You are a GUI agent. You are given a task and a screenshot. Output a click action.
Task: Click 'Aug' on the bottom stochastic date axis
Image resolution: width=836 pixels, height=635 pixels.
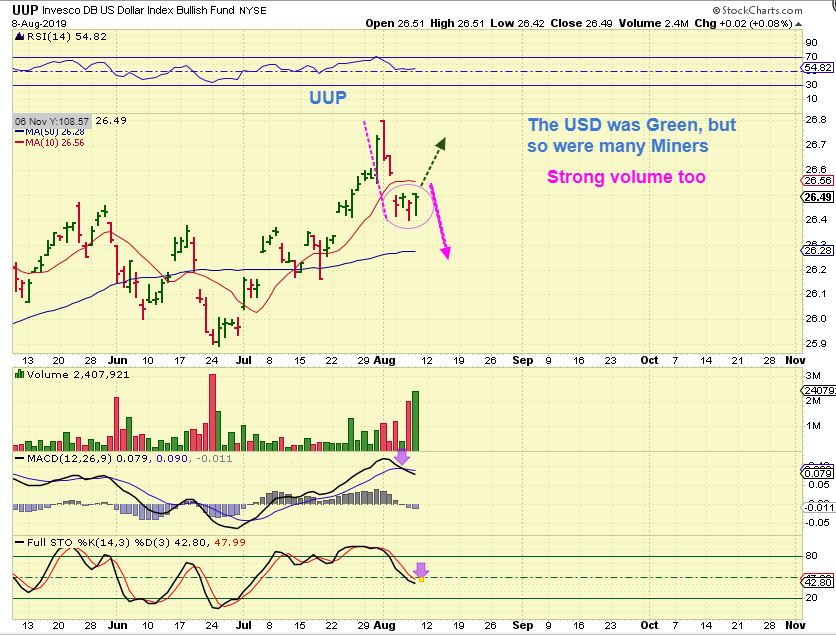tap(384, 625)
